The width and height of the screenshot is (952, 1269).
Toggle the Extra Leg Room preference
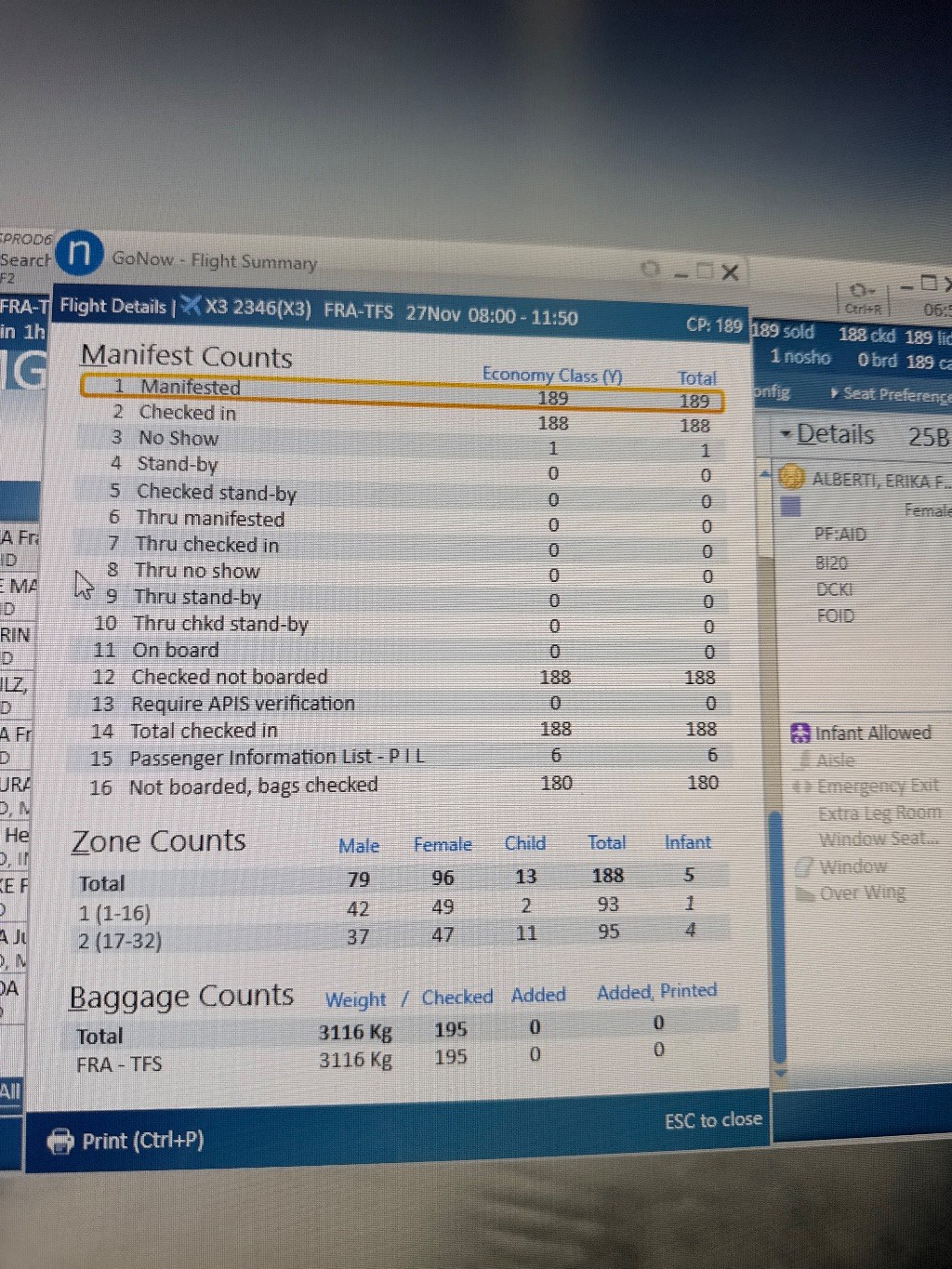[x=879, y=814]
